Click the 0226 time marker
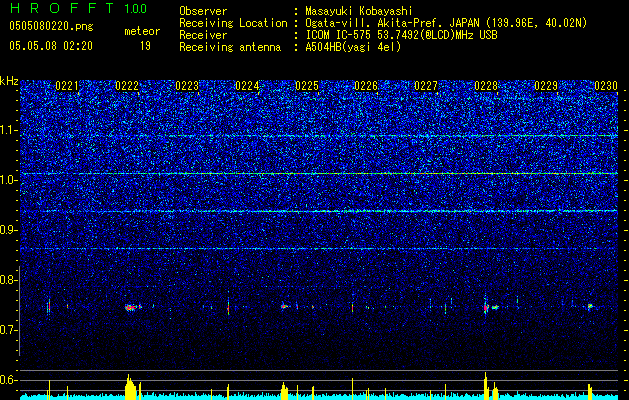Screen dimensions: 629x400 pyautogui.click(x=366, y=86)
